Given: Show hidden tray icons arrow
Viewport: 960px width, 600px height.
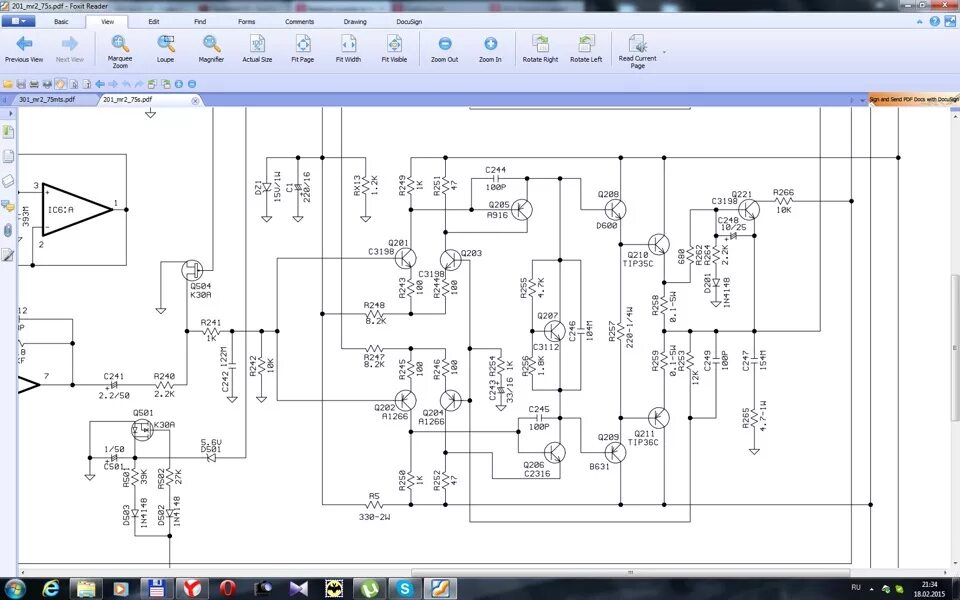Looking at the screenshot, I should click(x=873, y=588).
